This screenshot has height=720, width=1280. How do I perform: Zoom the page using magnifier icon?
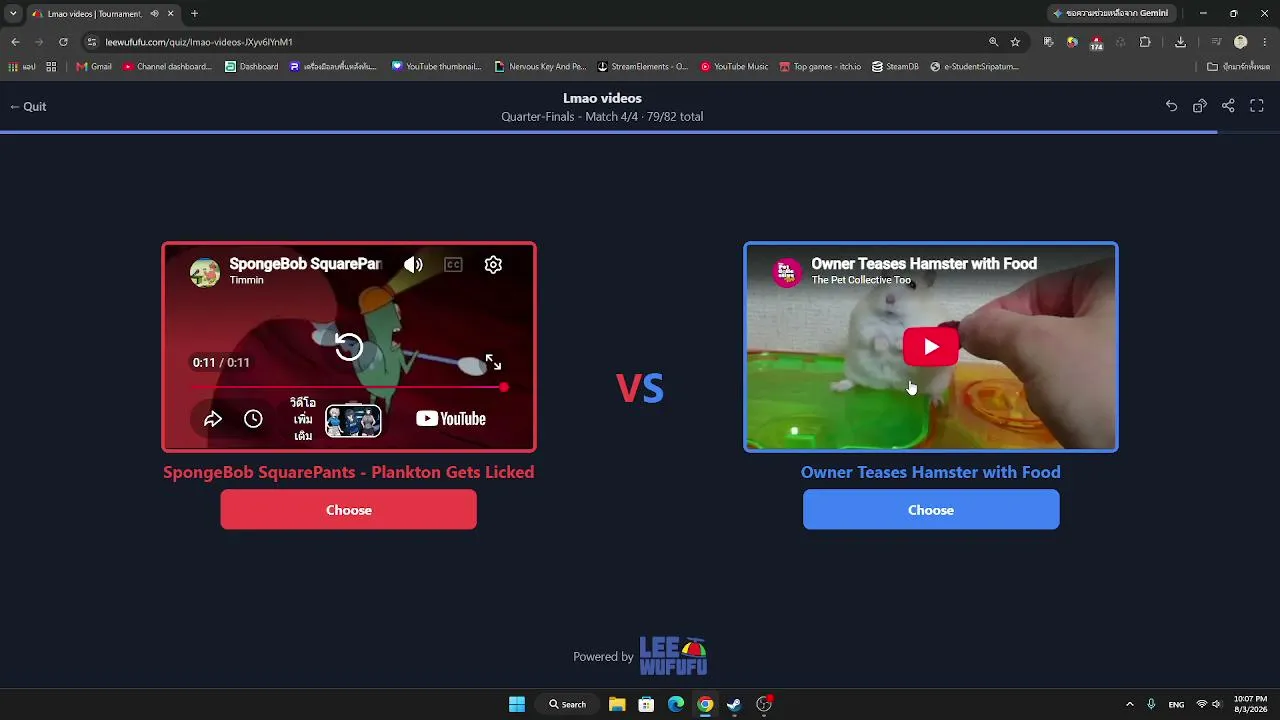coord(993,42)
